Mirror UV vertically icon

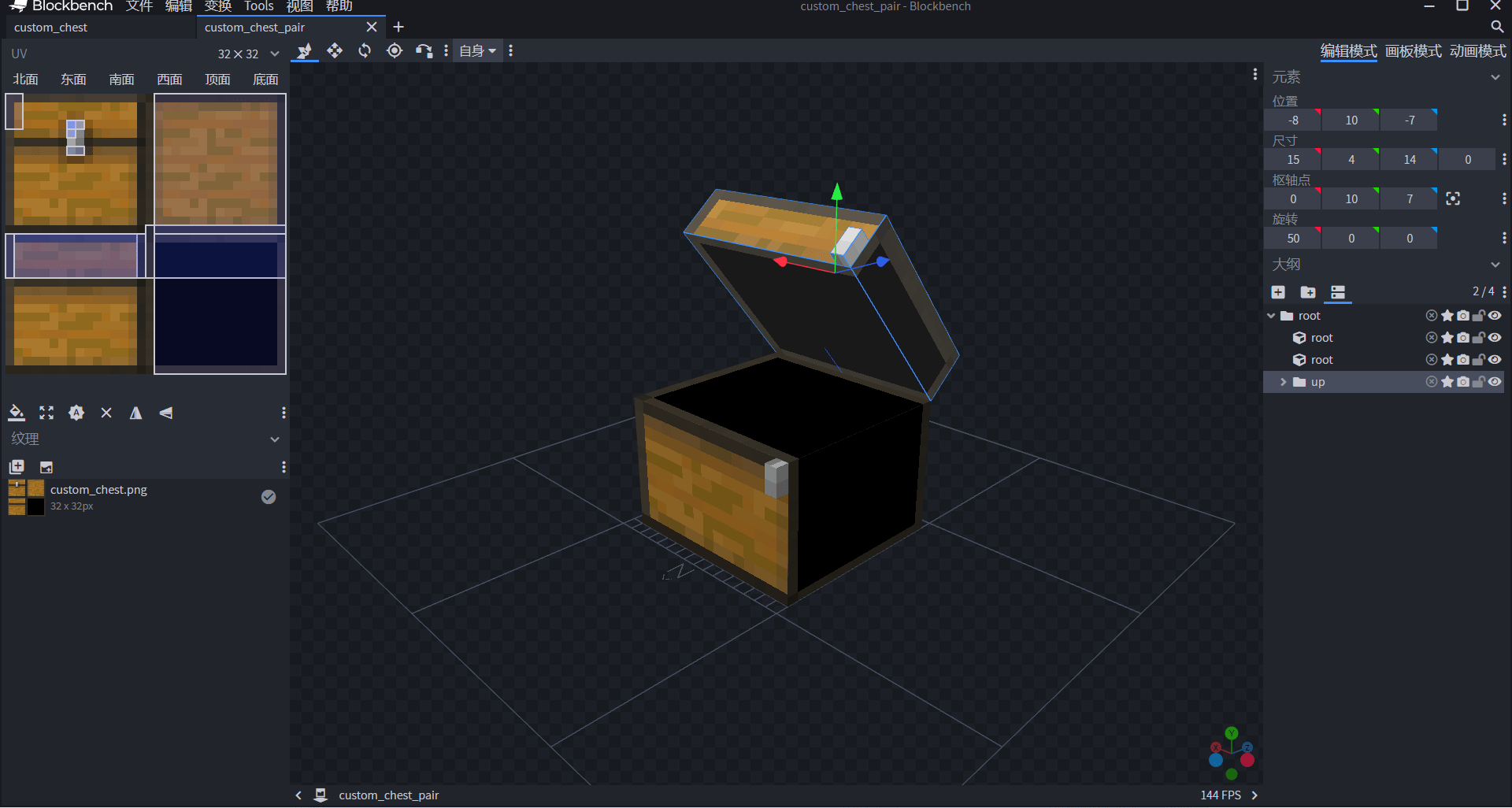(165, 413)
